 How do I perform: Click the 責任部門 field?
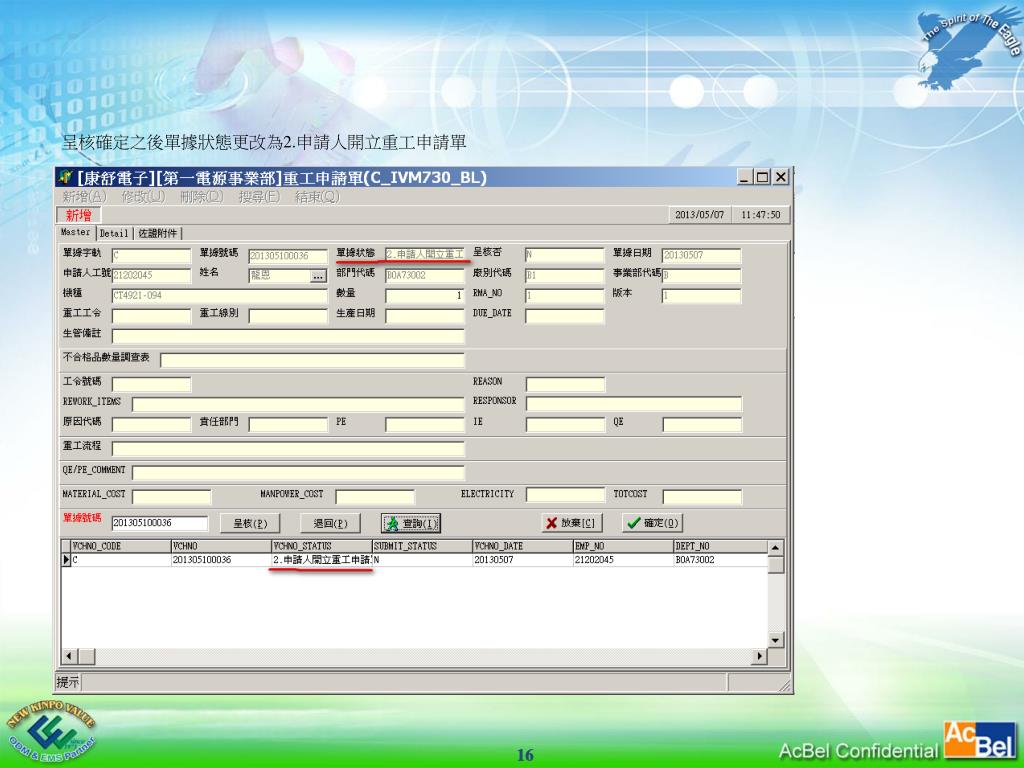(288, 424)
